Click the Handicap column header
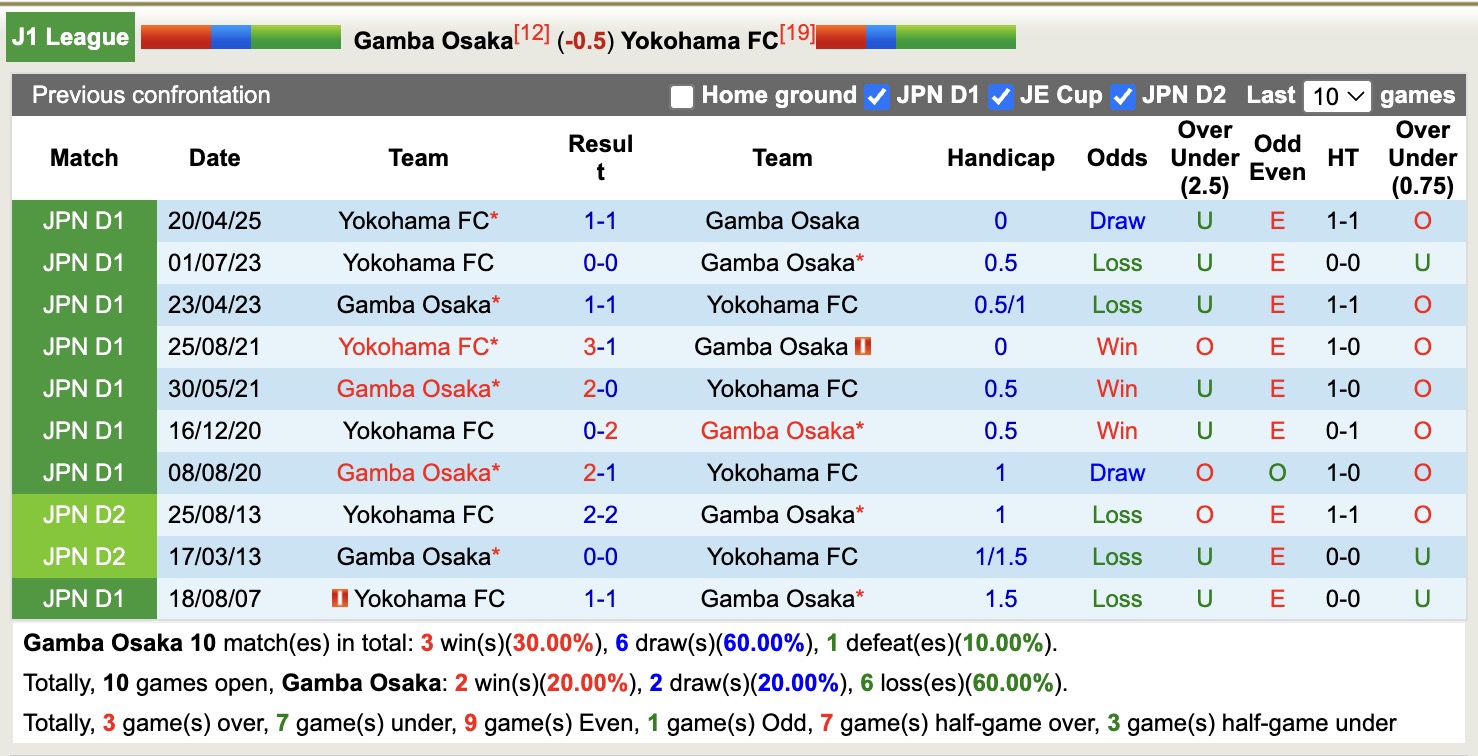Viewport: 1478px width, 756px height. (1000, 157)
